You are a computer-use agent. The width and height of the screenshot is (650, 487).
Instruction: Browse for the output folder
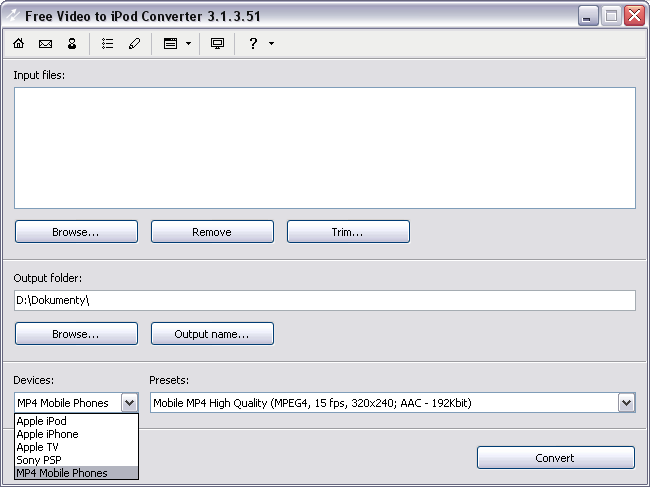coord(76,334)
